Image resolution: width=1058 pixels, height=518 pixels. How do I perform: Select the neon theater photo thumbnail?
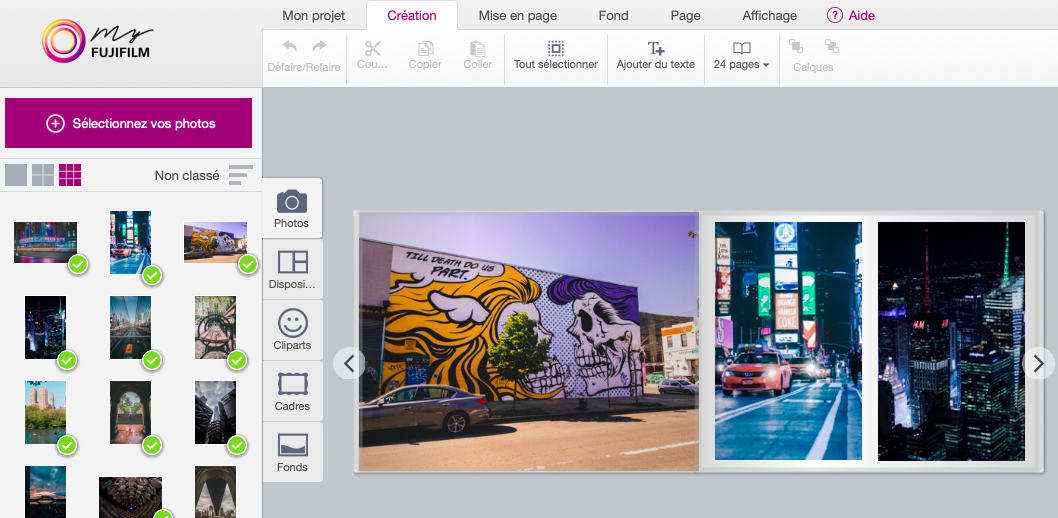click(45, 242)
